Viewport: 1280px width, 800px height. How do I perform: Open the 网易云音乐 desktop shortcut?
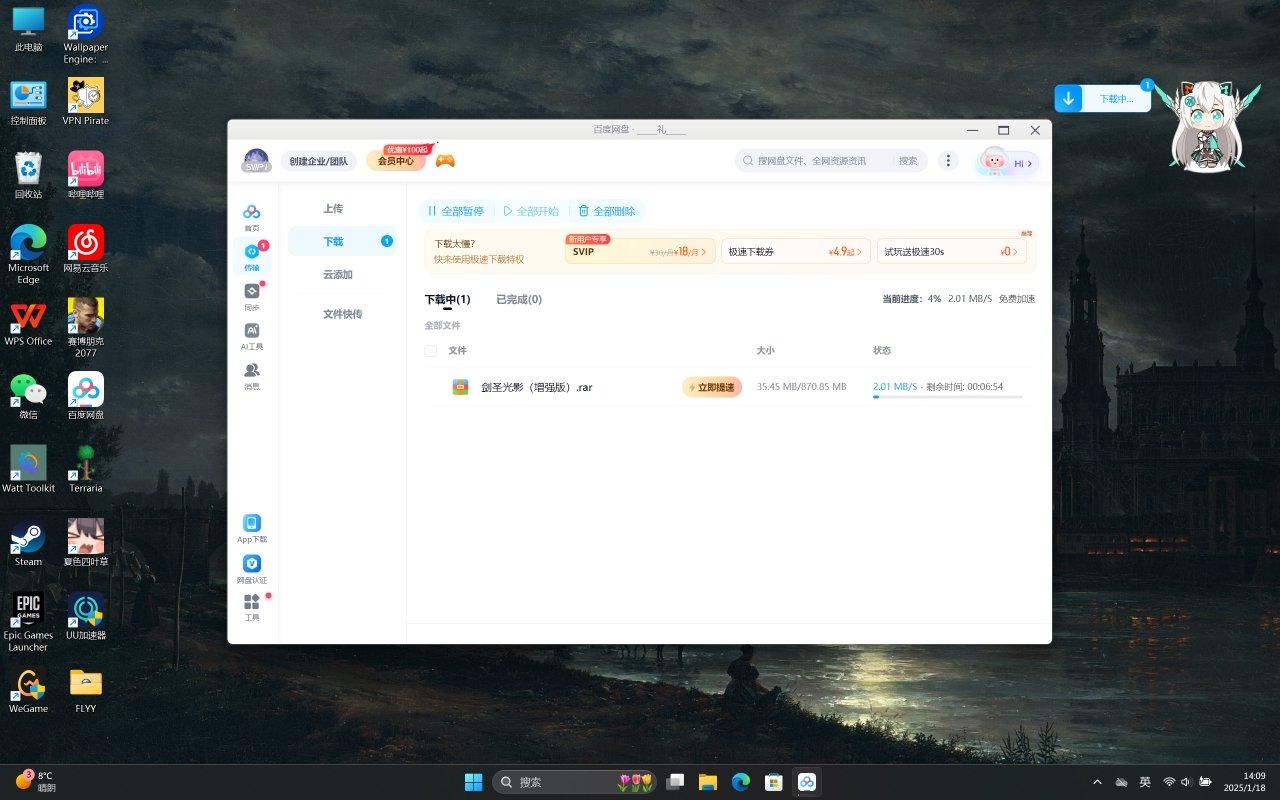pyautogui.click(x=85, y=249)
